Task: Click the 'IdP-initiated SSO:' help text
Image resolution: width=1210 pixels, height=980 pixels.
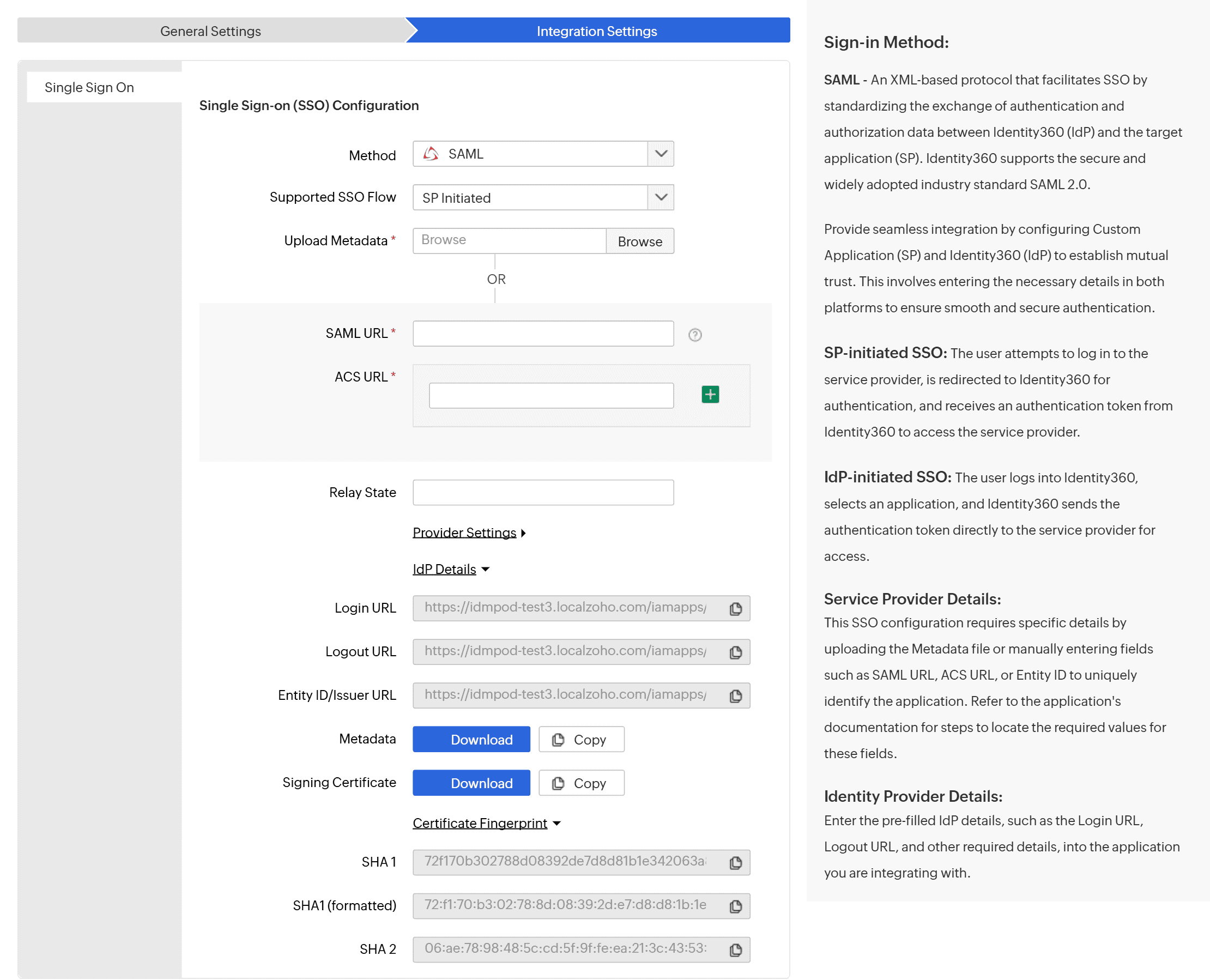Action: tap(887, 477)
